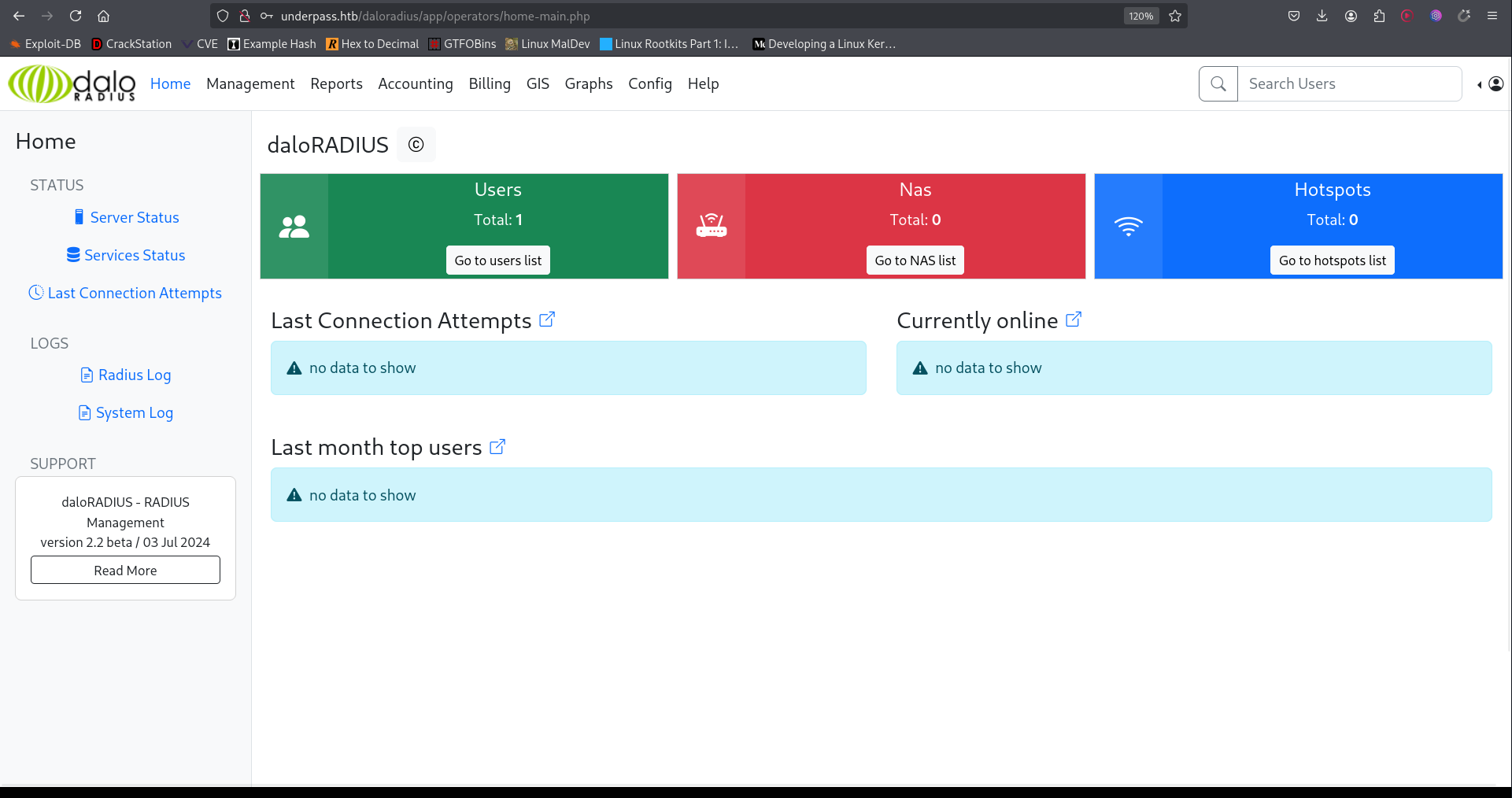Click Go to hotspots list button

pyautogui.click(x=1333, y=260)
